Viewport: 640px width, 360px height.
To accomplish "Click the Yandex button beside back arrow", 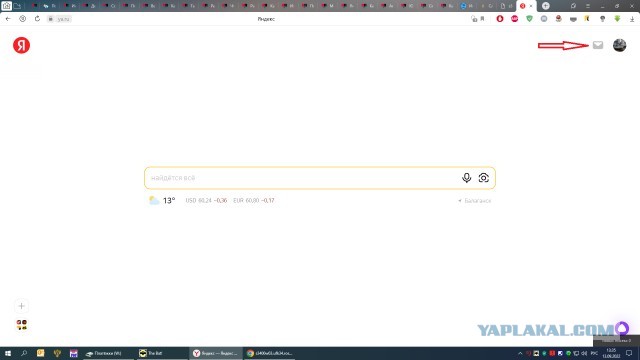I will click(x=22, y=19).
